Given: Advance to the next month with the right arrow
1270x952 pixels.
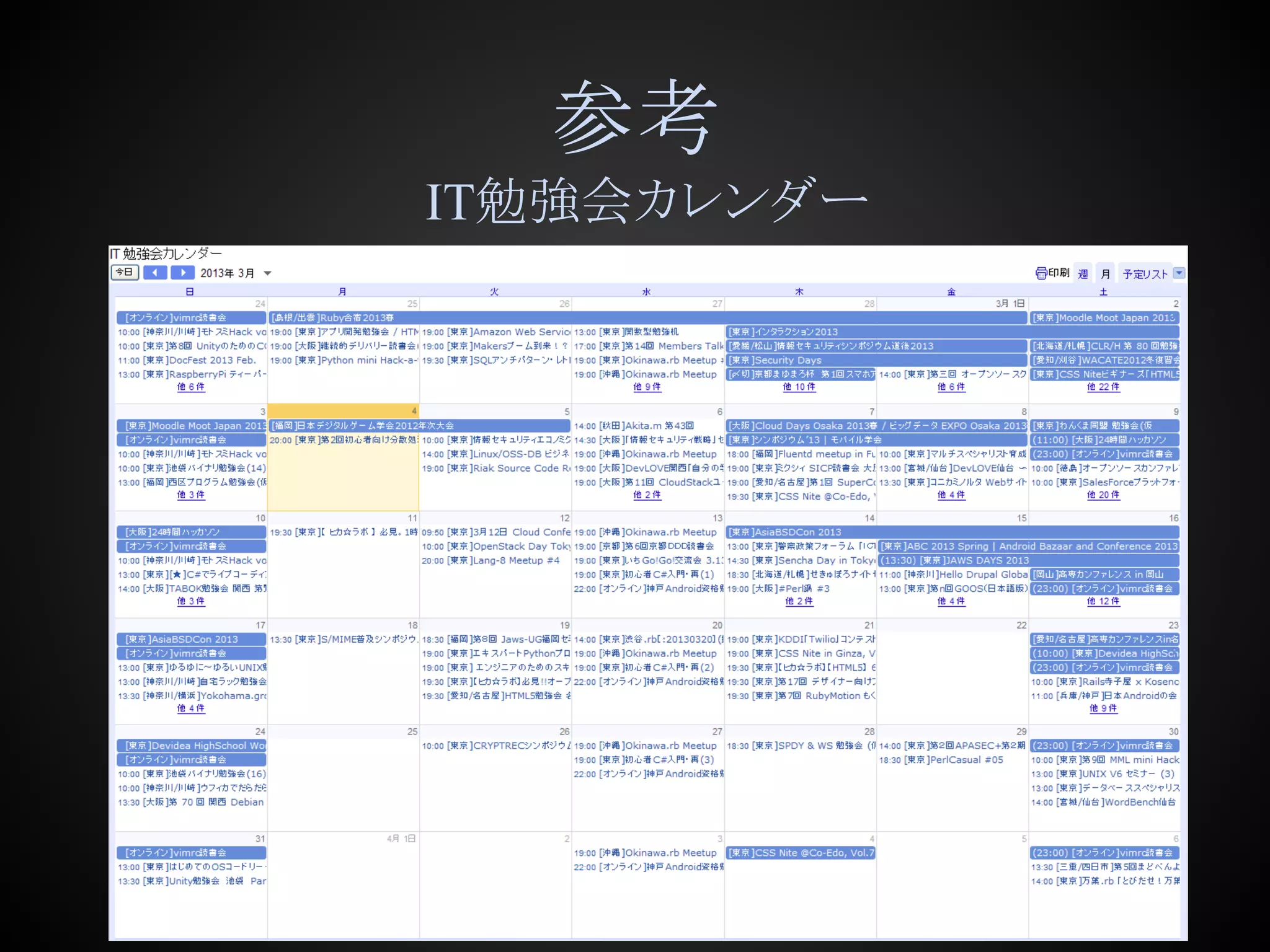Looking at the screenshot, I should coord(183,273).
